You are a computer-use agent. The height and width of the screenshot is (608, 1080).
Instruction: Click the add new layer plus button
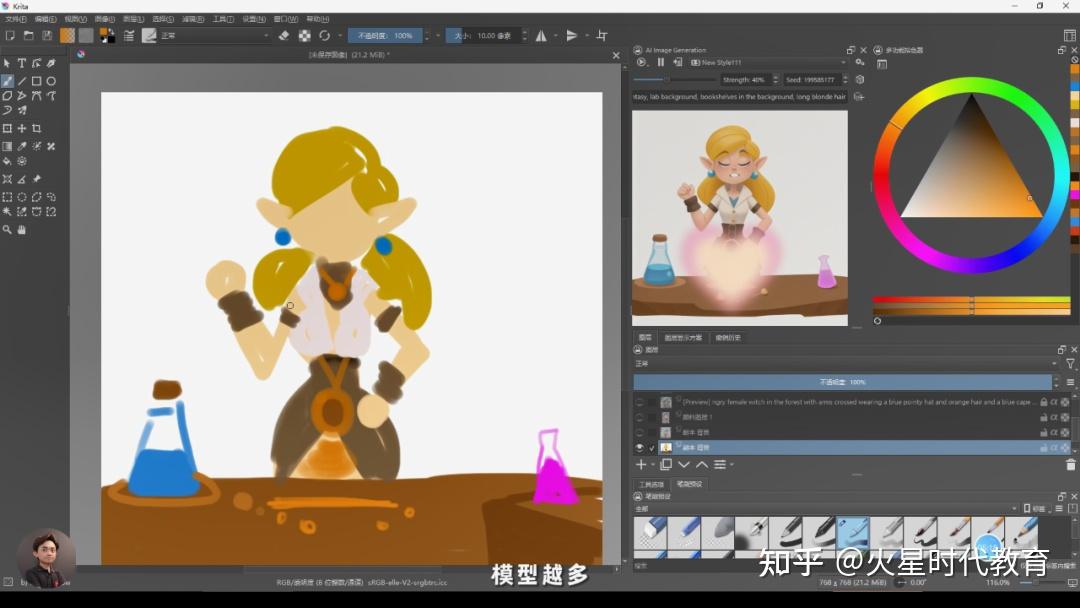639,465
